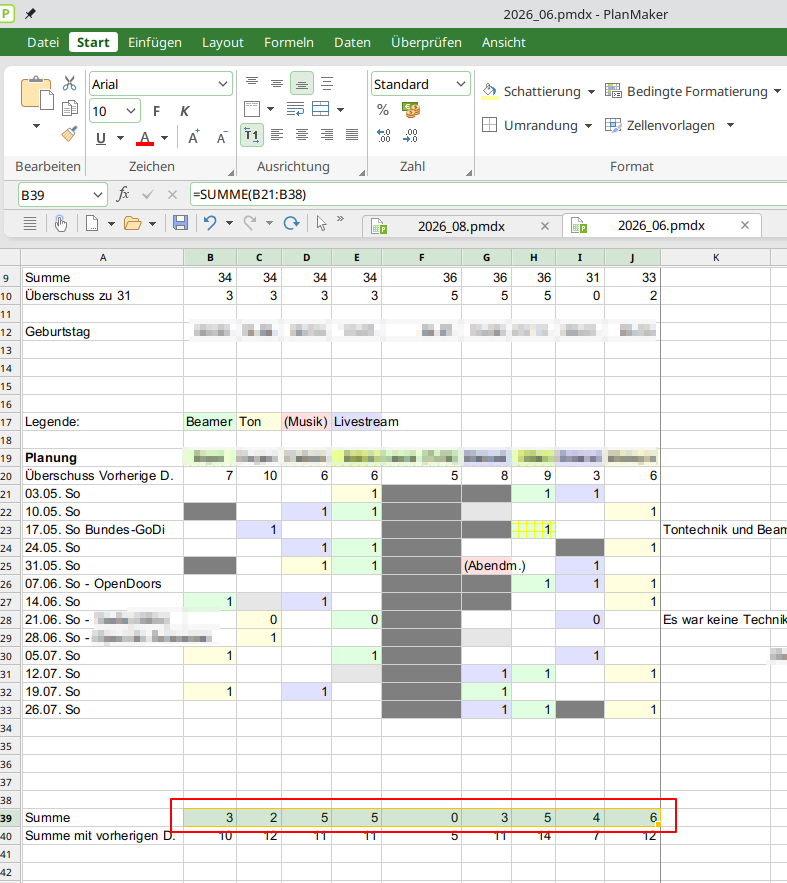Click the Cut scissors icon
The width and height of the screenshot is (787, 883).
click(x=69, y=83)
